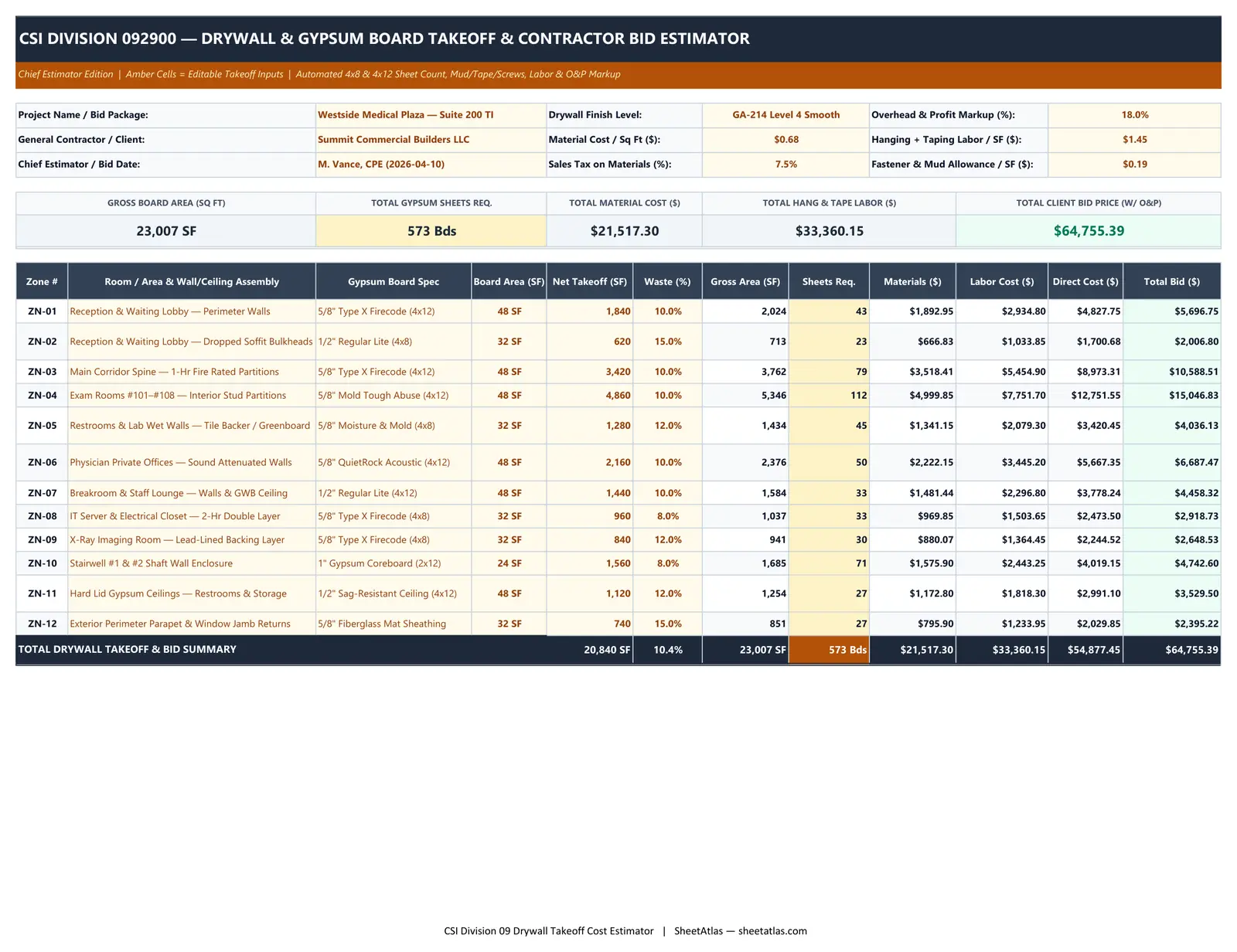Click 'Reception & Waiting Lobby — Dropped Soffit Bulkheads' cell
The width and height of the screenshot is (1237, 952).
click(x=192, y=342)
